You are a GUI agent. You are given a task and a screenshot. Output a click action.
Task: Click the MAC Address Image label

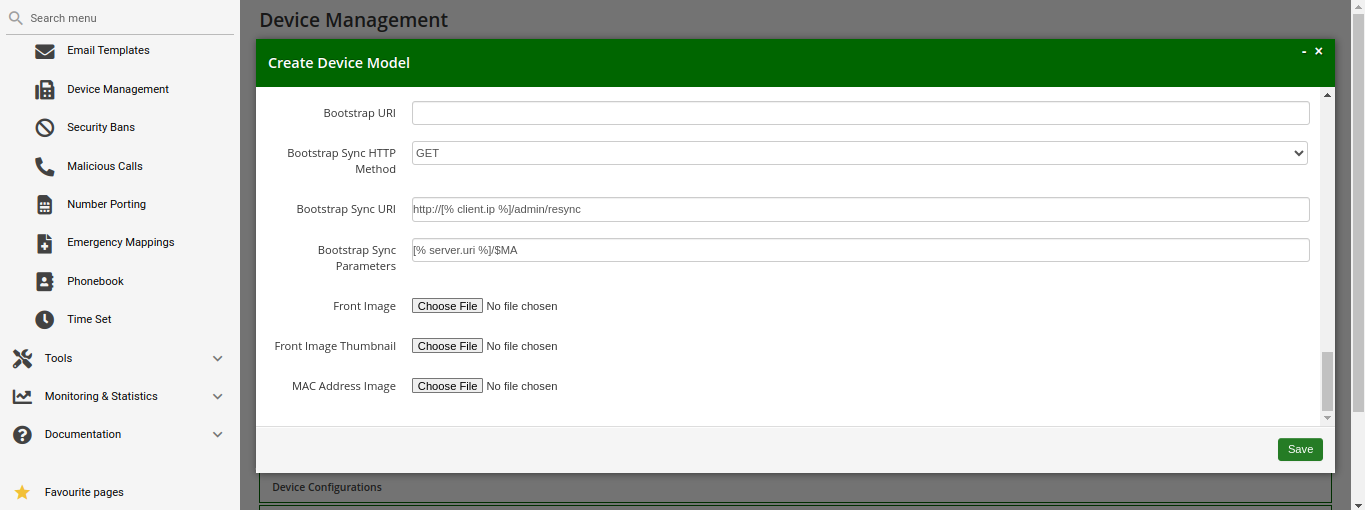coord(344,386)
